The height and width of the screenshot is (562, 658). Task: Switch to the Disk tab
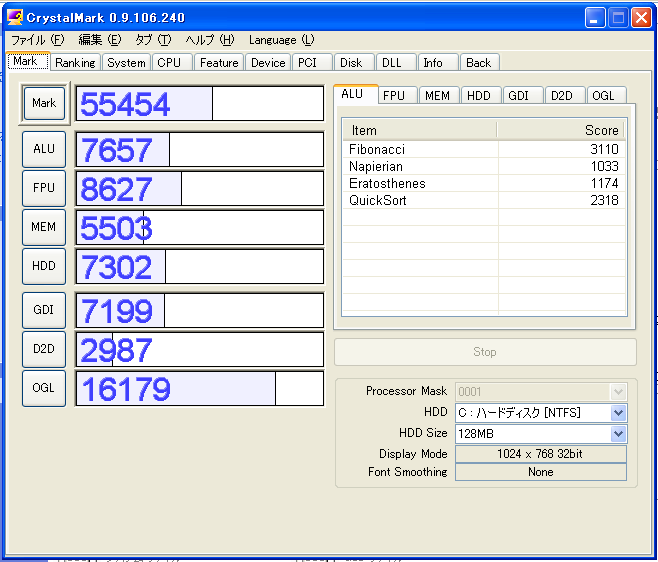click(354, 63)
